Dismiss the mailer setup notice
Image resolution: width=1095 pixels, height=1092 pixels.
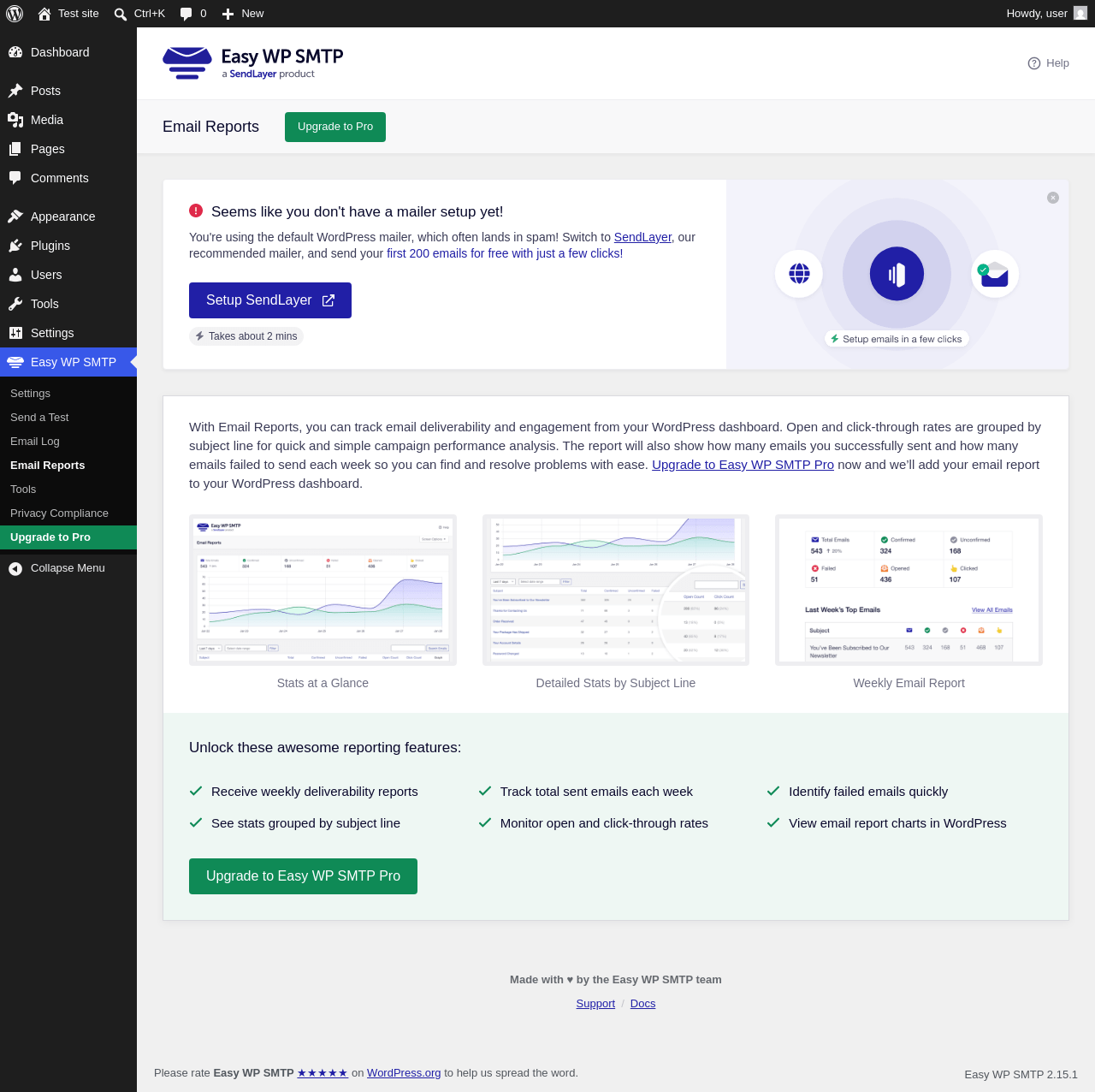(x=1053, y=198)
